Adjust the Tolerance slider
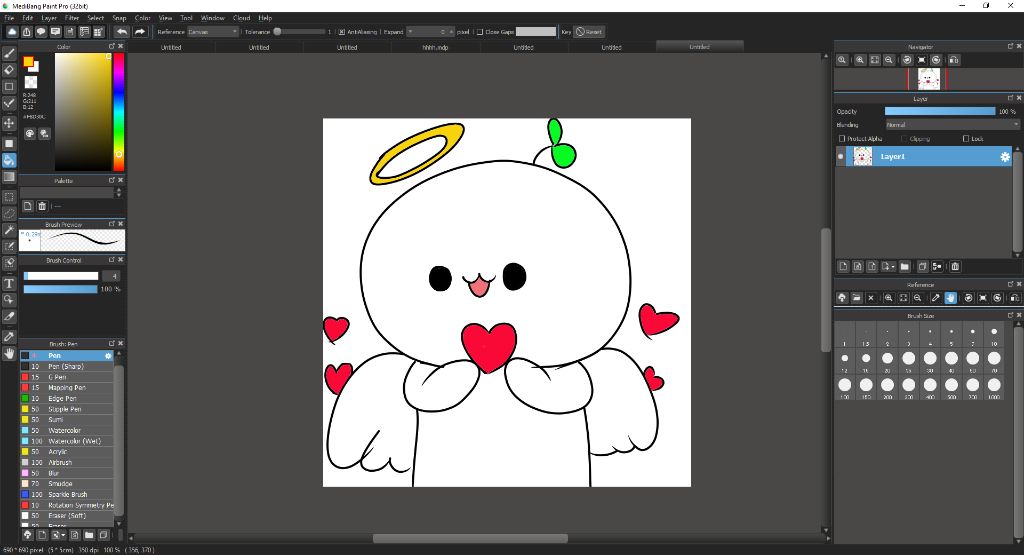Screen dimensions: 1024x555 tap(300, 32)
